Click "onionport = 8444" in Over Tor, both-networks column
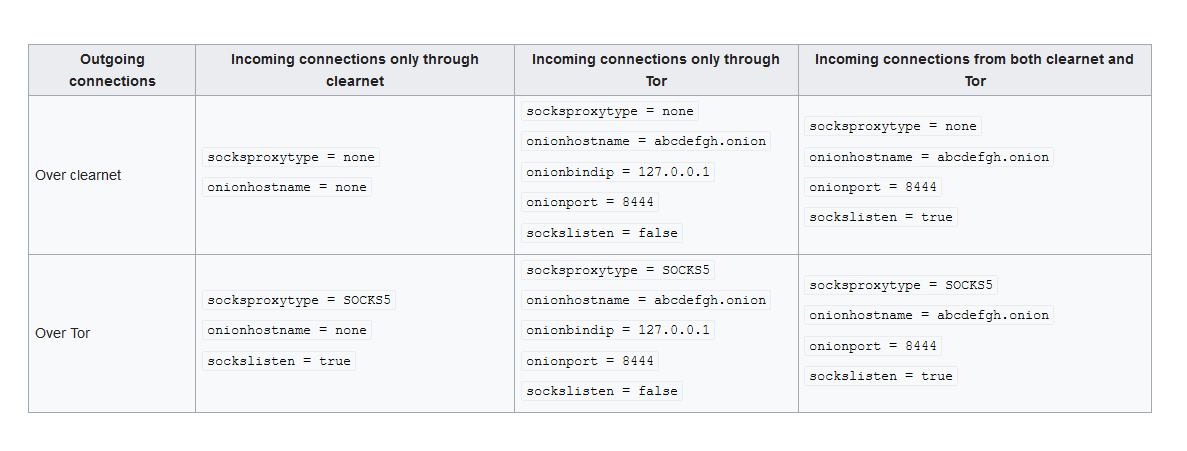Image resolution: width=1187 pixels, height=451 pixels. click(873, 346)
